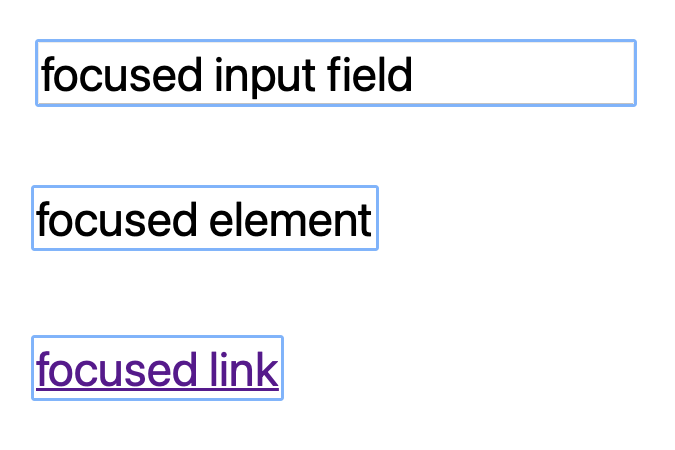Click the blue-outlined 'focused element' text
The image size is (675, 450).
pos(204,219)
